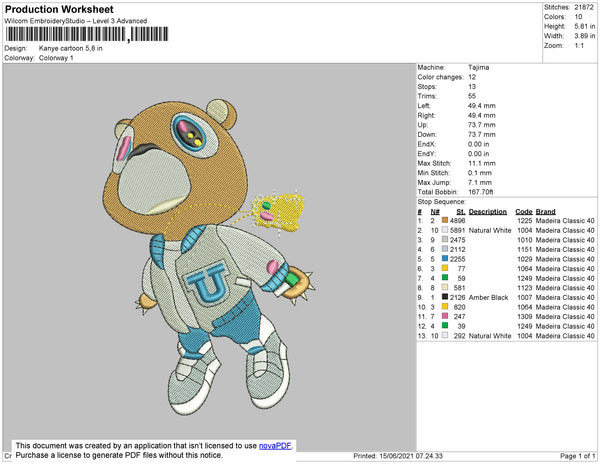Click the Max Jump value 7.1 mm
Image resolution: width=600 pixels, height=464 pixels.
pos(480,182)
